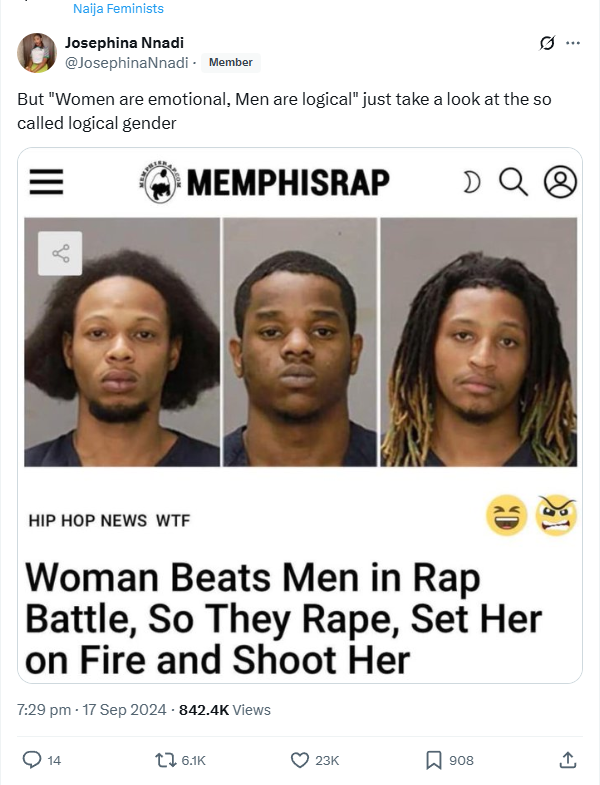
Task: Open the article headline about rap battle
Action: coord(283,619)
